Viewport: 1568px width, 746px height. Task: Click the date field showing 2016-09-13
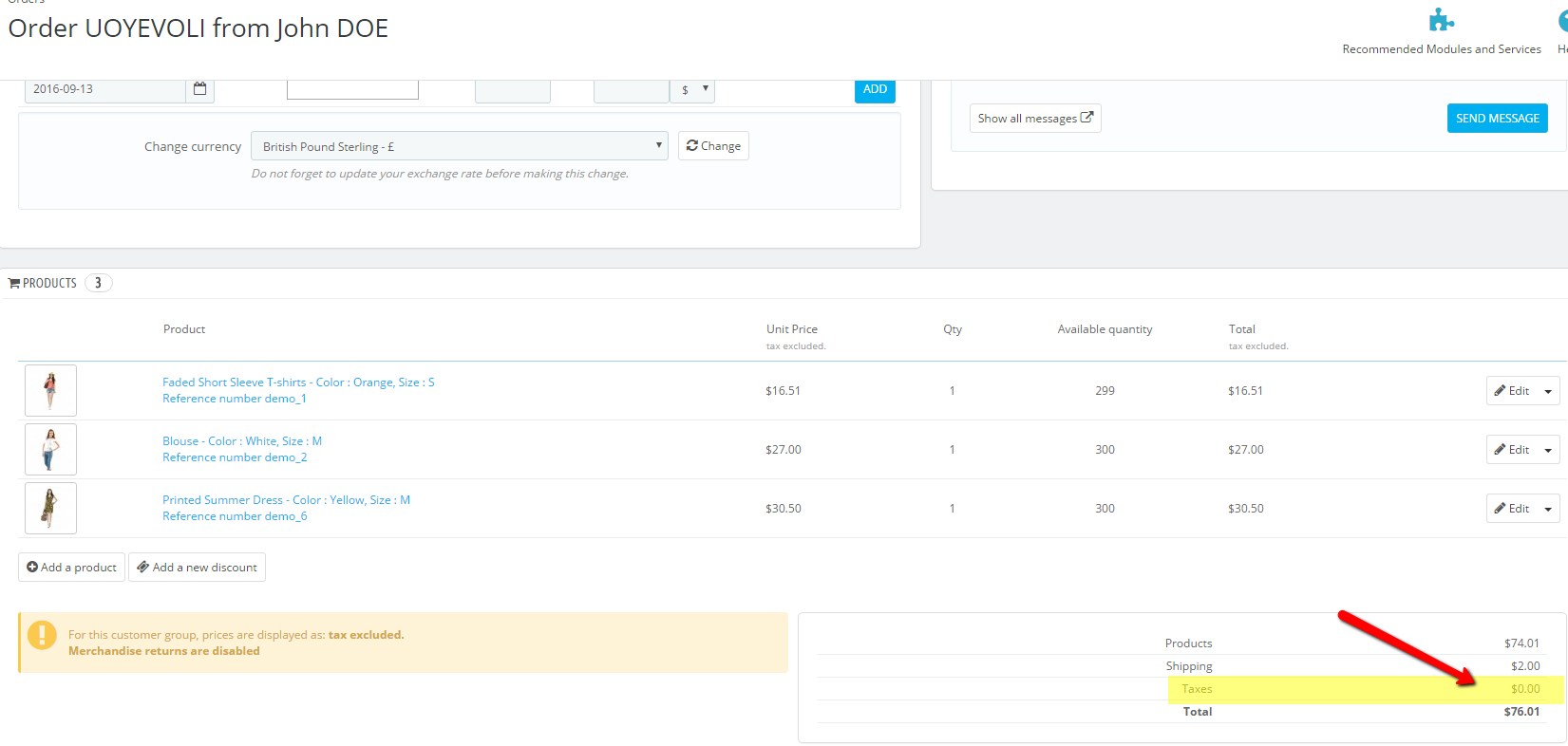104,89
